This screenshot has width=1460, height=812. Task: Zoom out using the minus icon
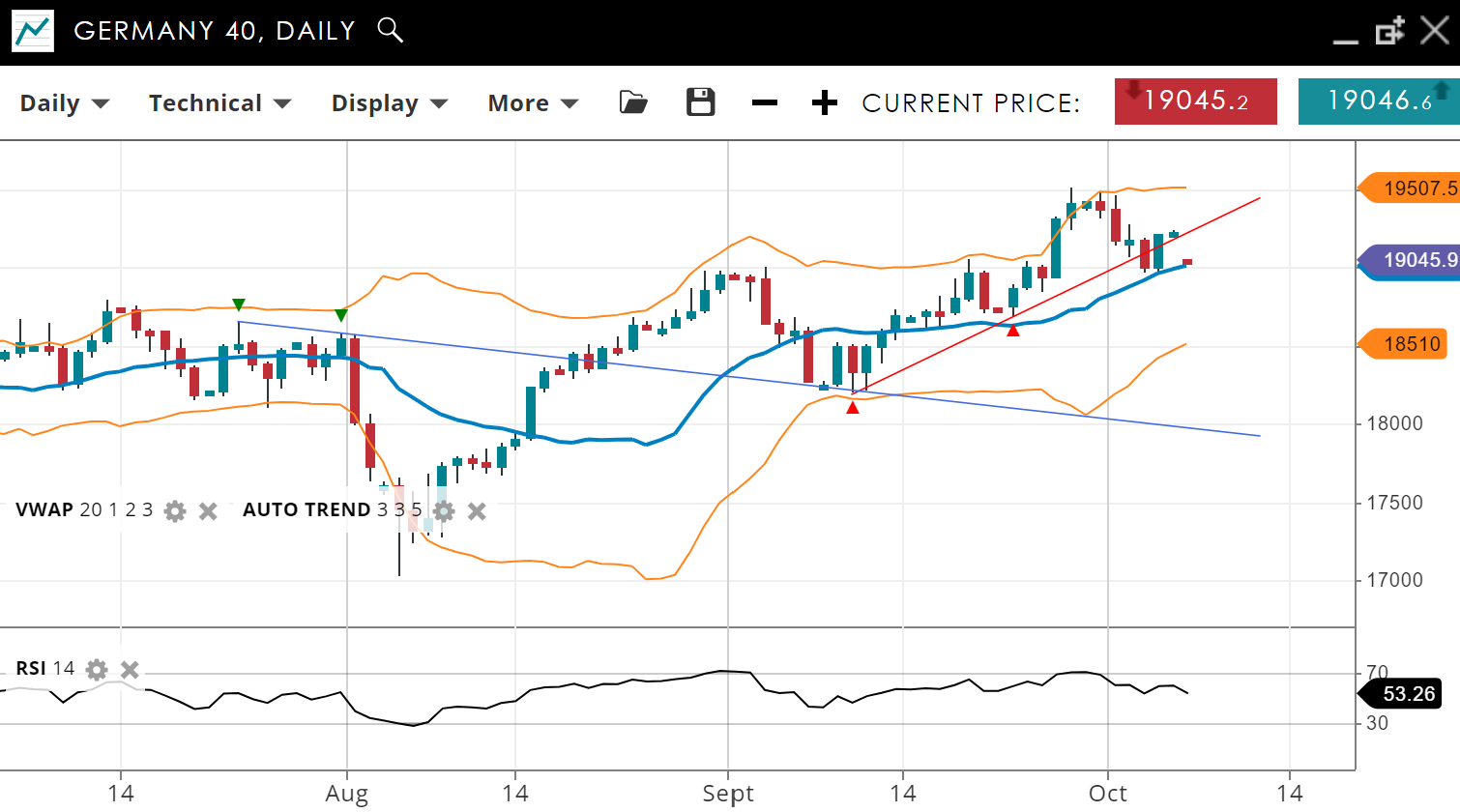click(765, 102)
